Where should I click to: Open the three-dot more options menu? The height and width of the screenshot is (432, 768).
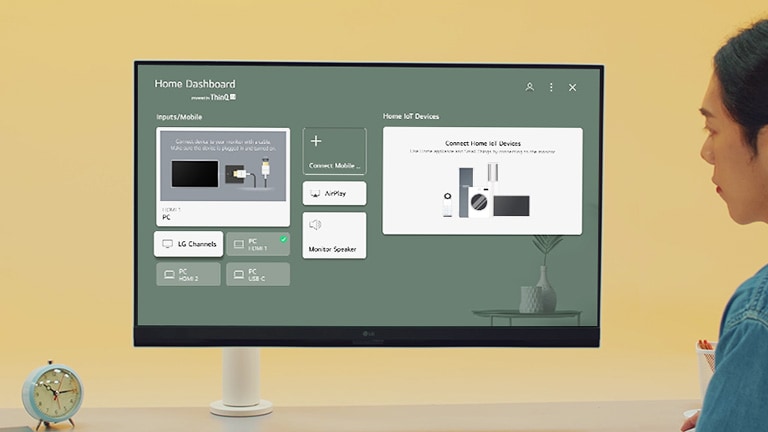coord(551,87)
